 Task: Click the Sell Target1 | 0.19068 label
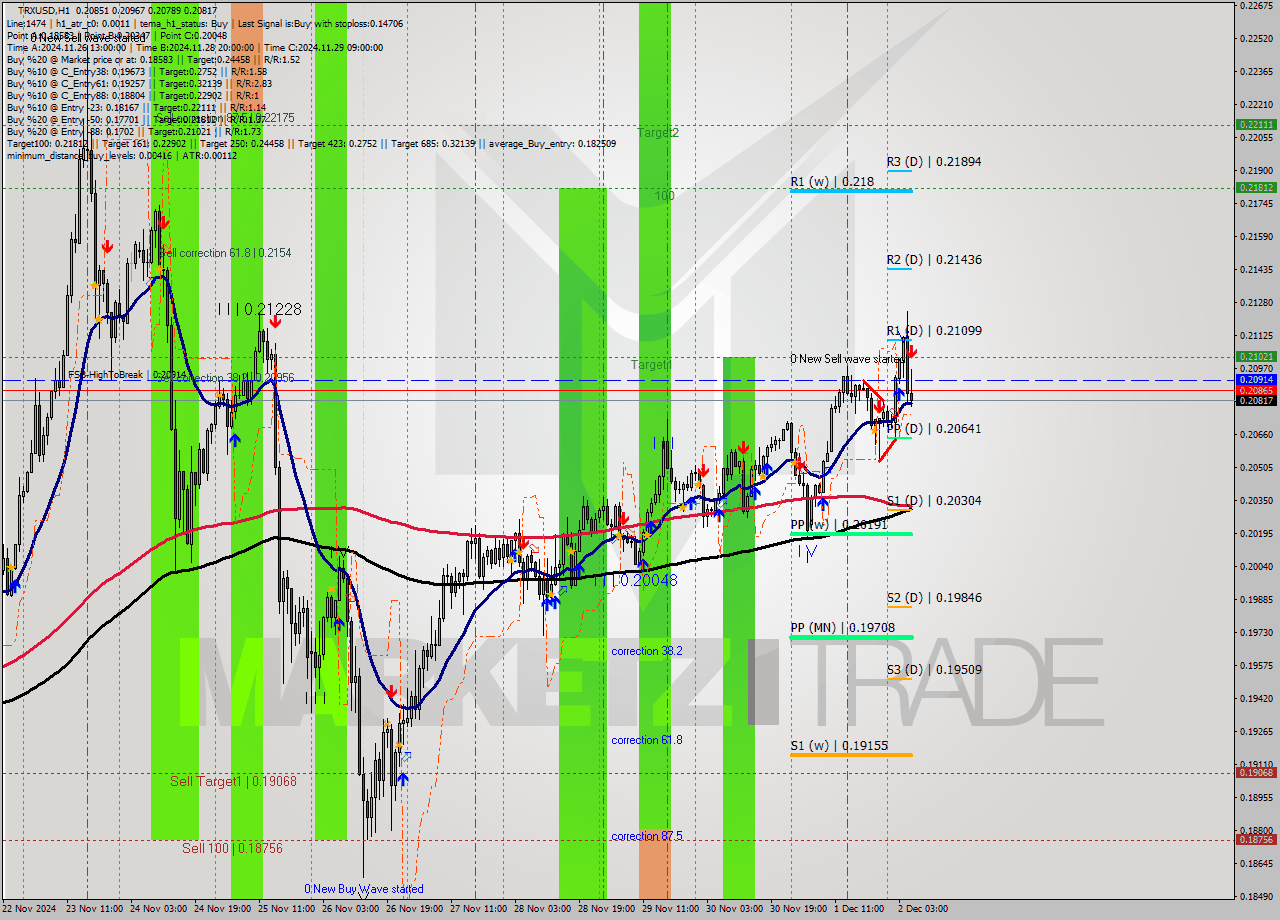(233, 781)
